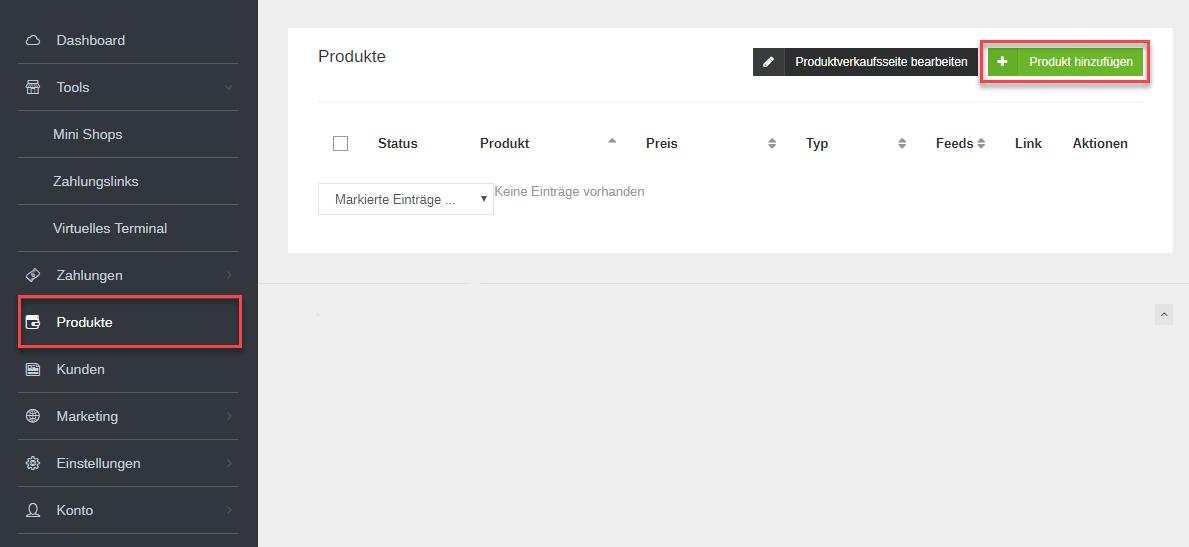The width and height of the screenshot is (1189, 547).
Task: Click the Dashboard cloud icon
Action: click(x=33, y=41)
